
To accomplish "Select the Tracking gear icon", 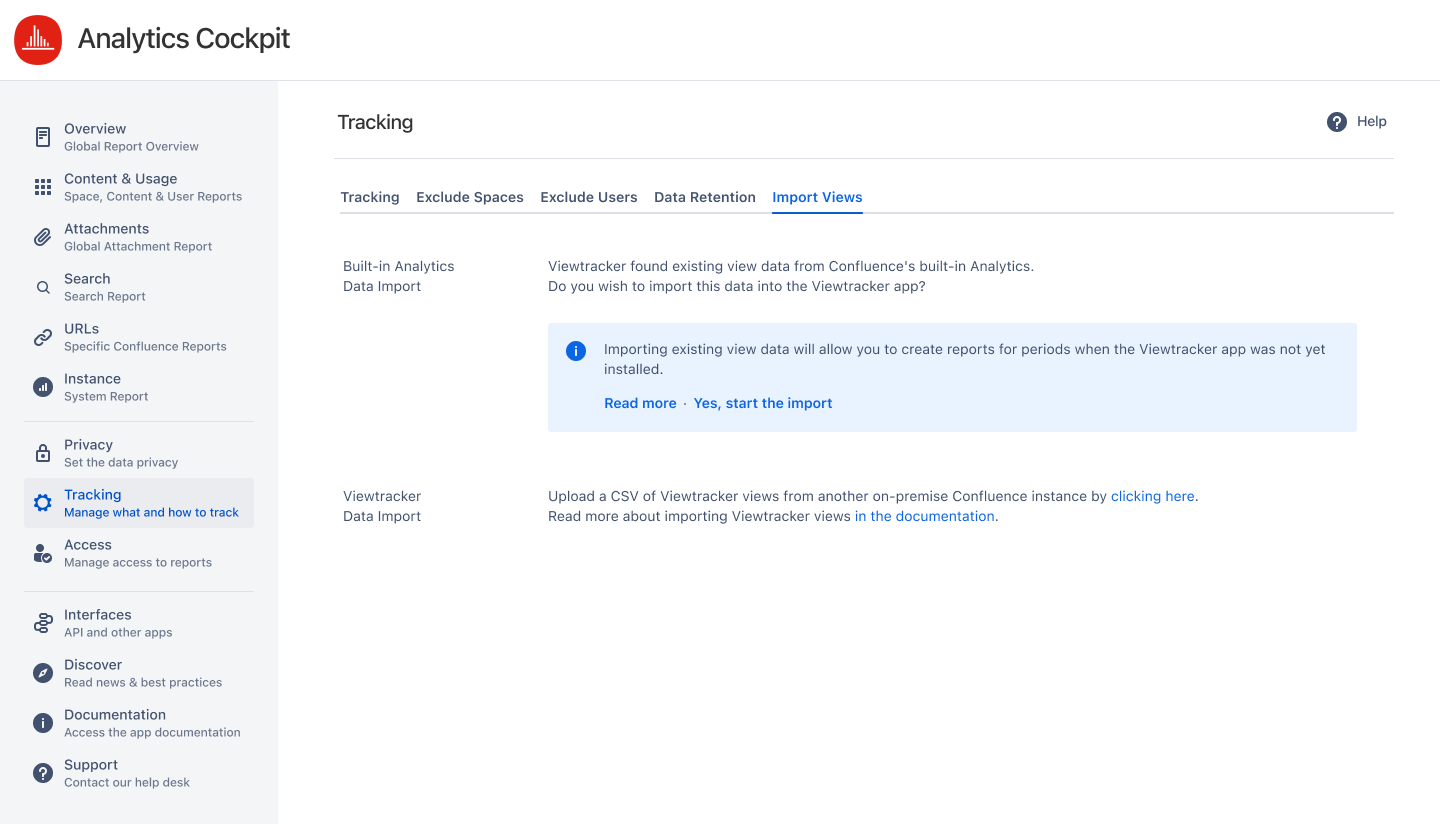I will click(43, 502).
